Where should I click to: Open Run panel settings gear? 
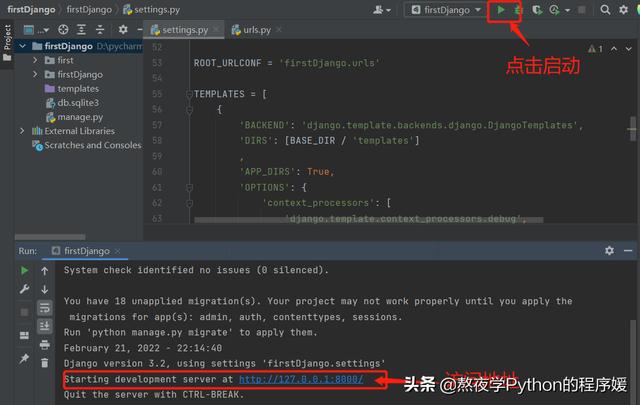tap(609, 250)
